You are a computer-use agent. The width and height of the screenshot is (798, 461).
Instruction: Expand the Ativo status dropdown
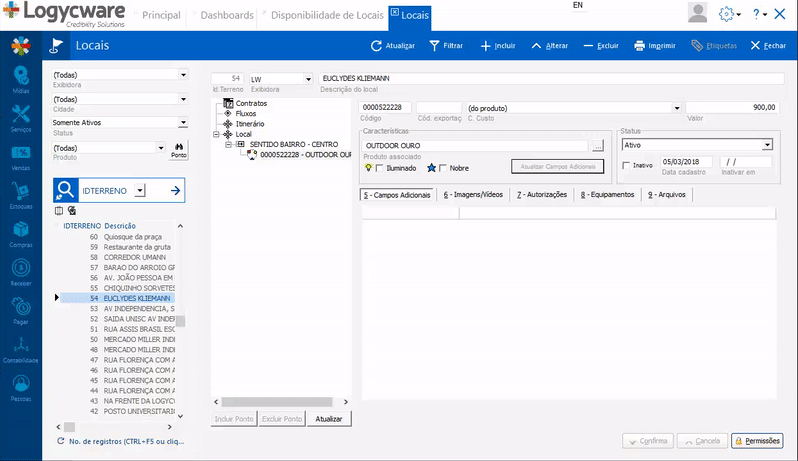point(767,145)
